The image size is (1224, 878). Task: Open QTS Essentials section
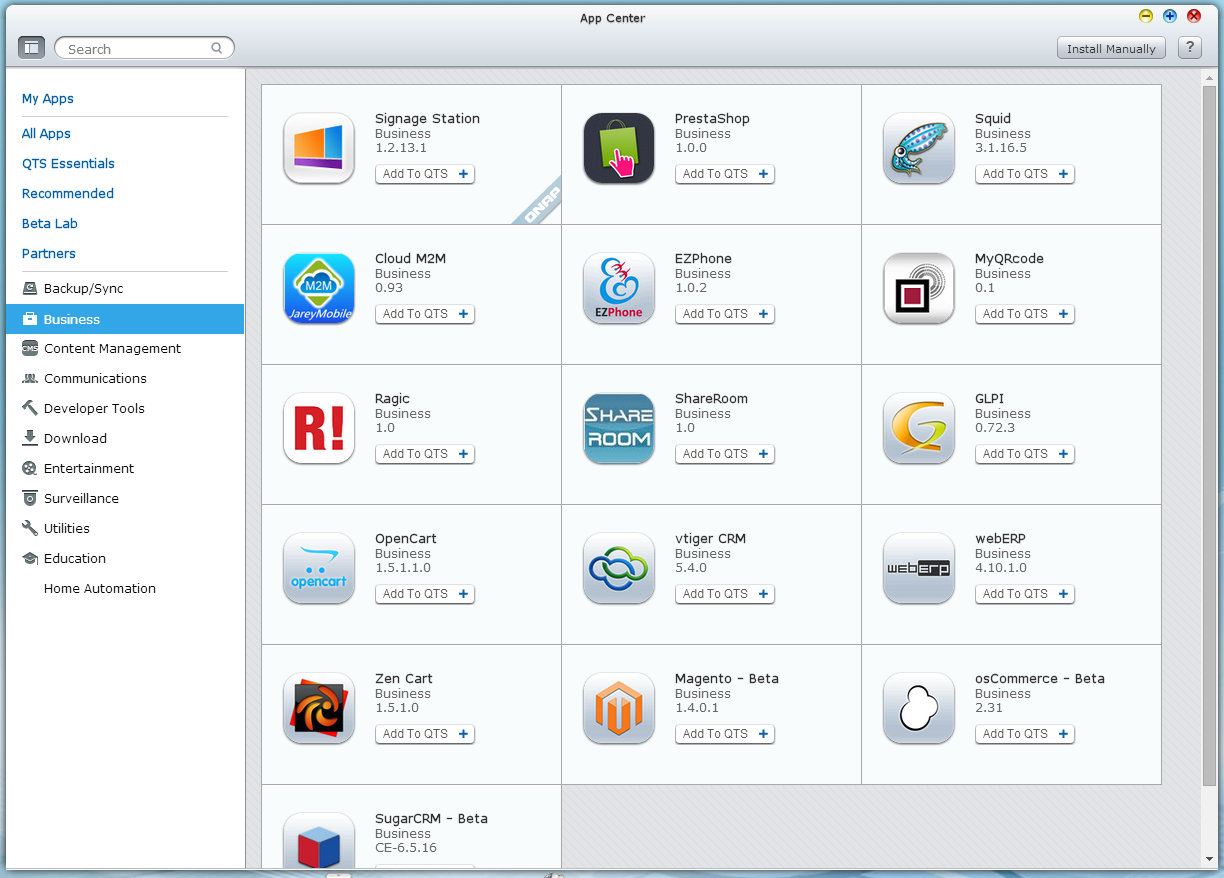tap(68, 163)
